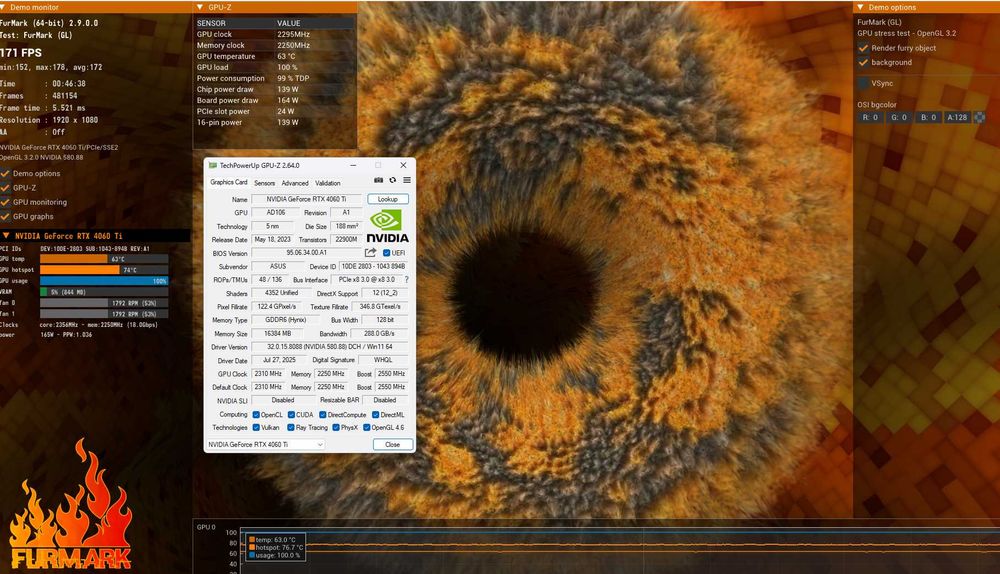
Task: Toggle the PhysX checkbox
Action: click(335, 427)
